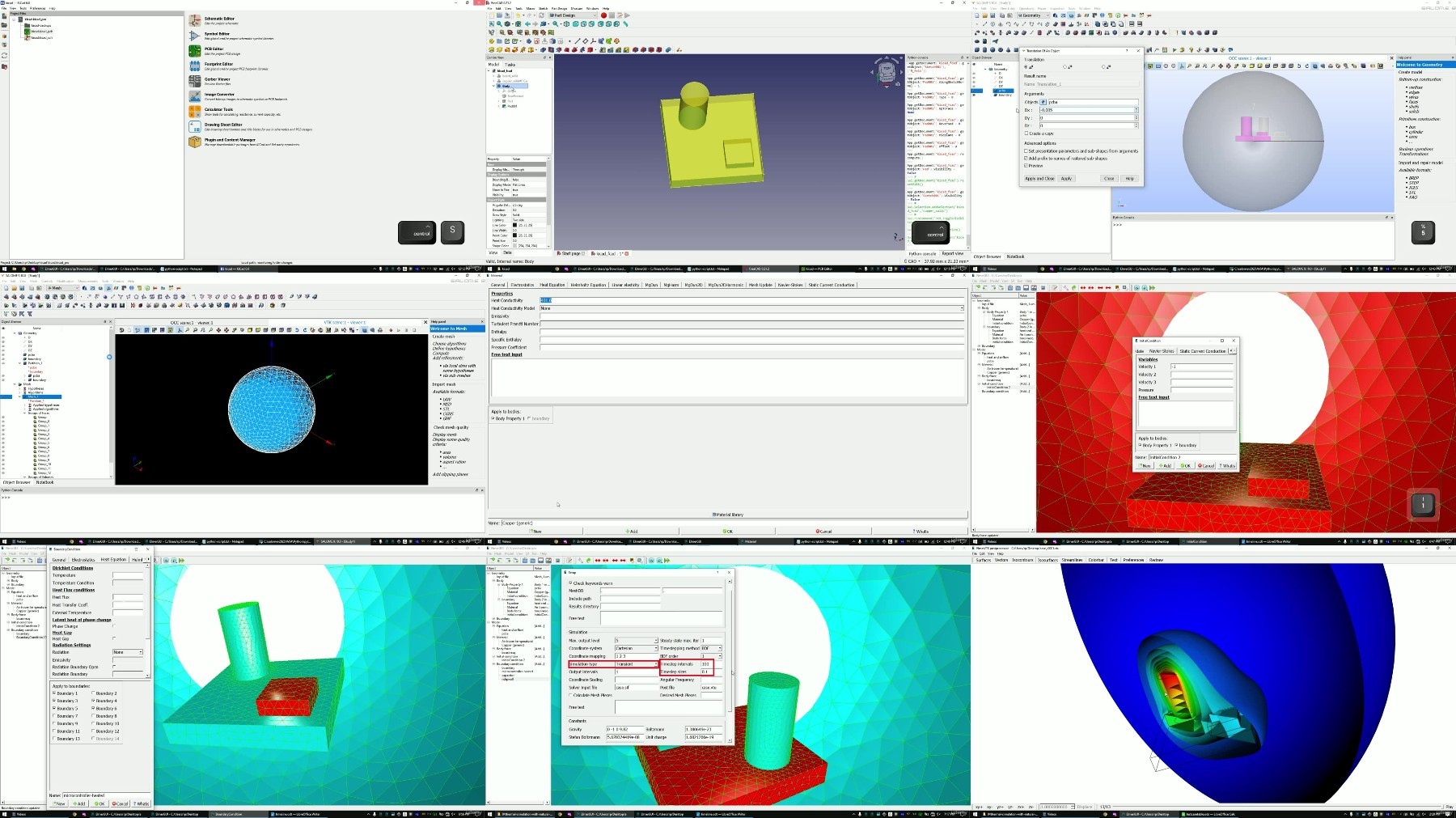Switch to Electrostatics tab in BoundaryCondition dialog

pyautogui.click(x=83, y=559)
